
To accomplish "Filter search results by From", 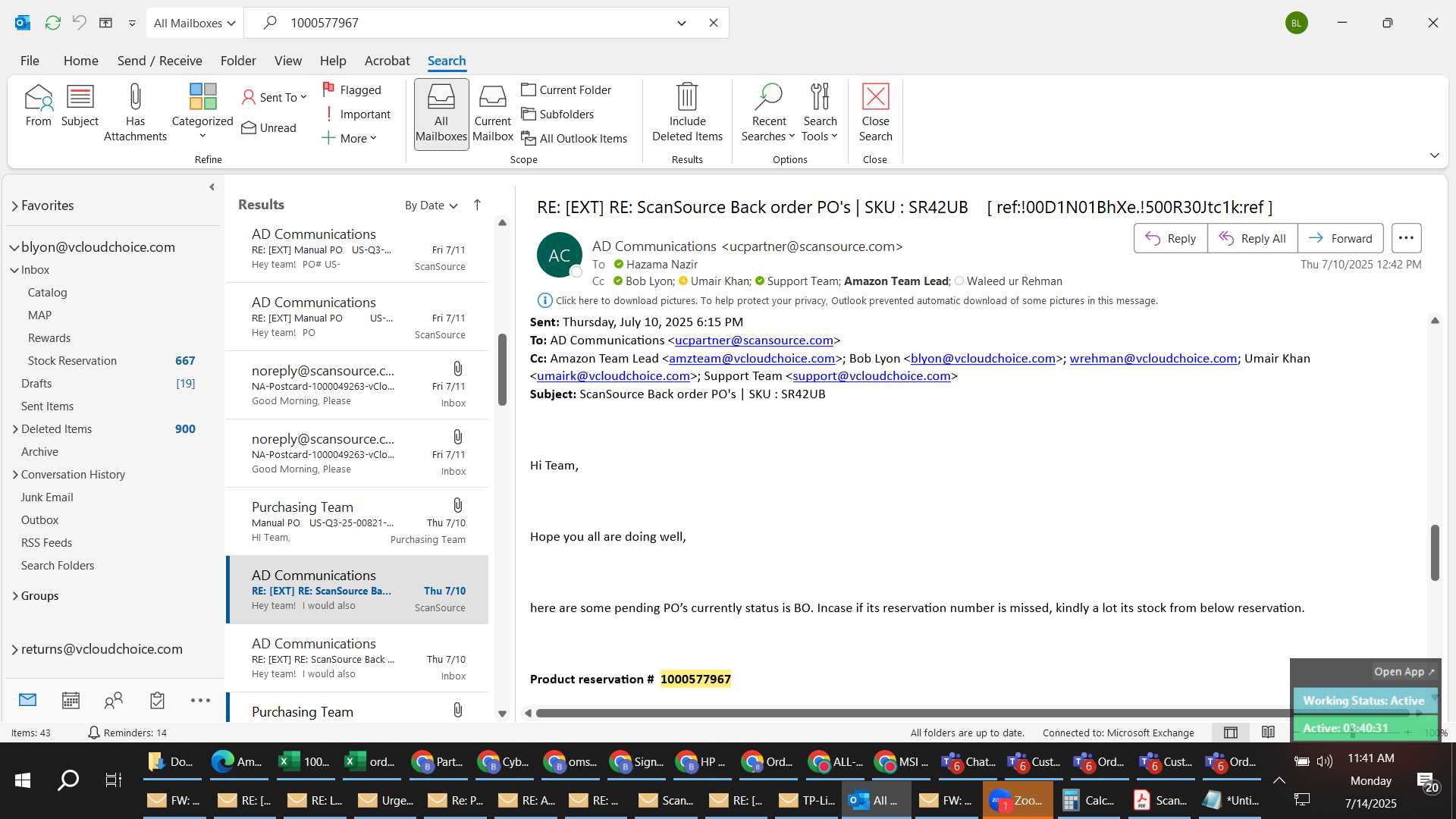I will pos(38,106).
